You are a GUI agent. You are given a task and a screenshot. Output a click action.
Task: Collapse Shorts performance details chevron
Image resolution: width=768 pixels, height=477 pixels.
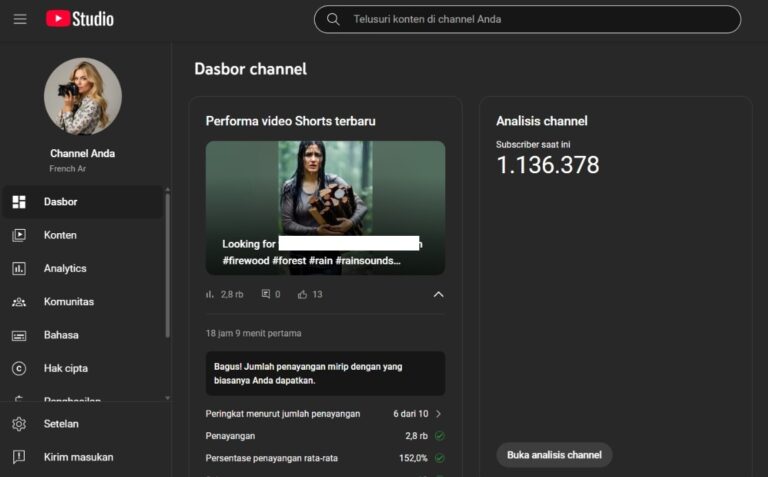pyautogui.click(x=438, y=295)
